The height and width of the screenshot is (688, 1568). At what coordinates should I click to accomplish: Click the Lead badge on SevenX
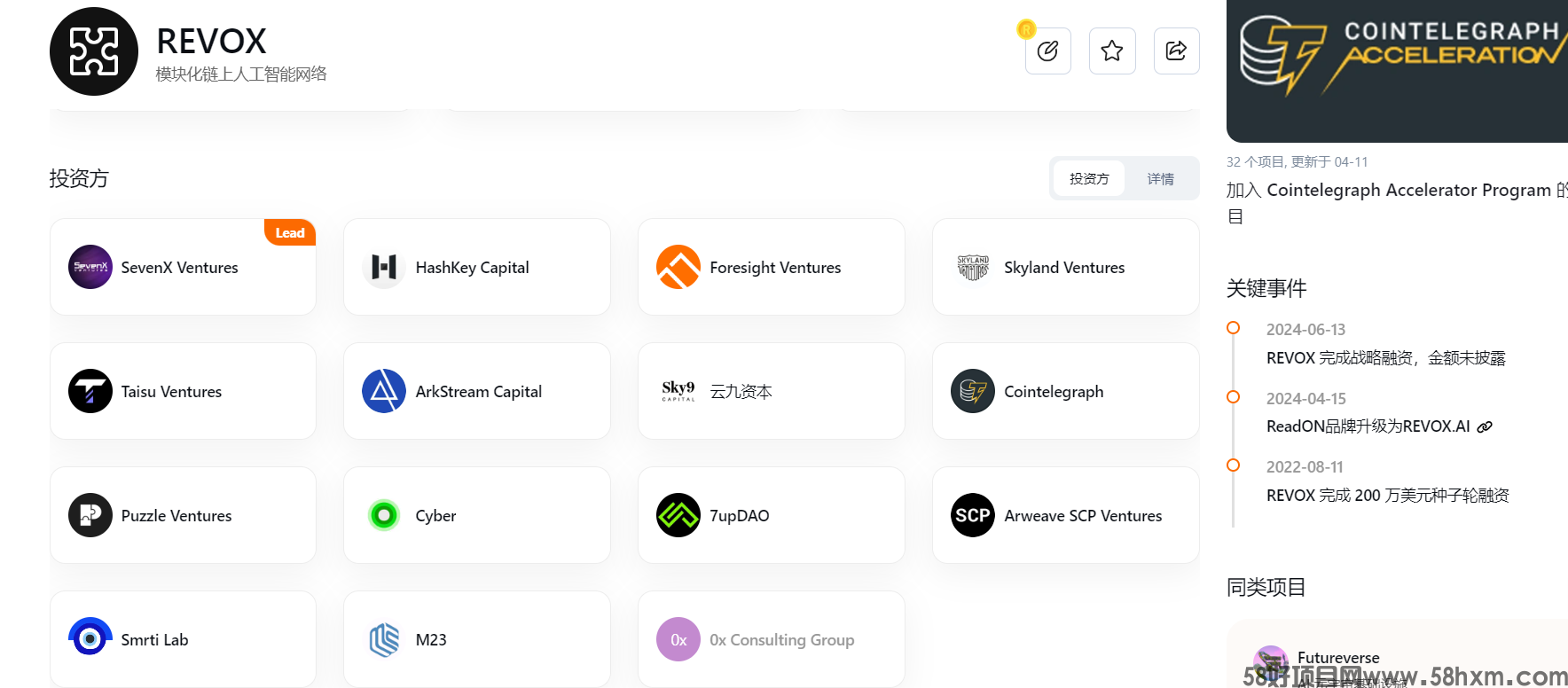[x=290, y=232]
